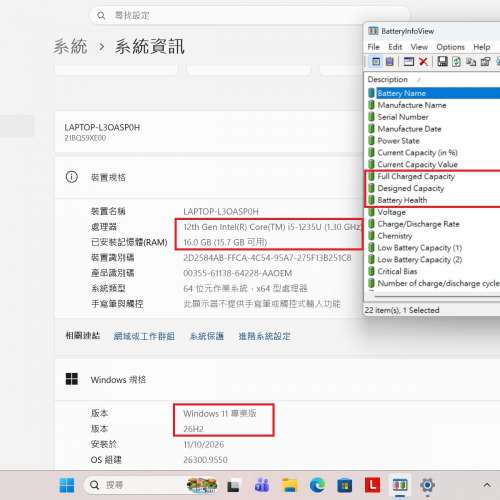Viewport: 500px width, 500px height.
Task: Click the 12th Gen Intel Core processor value
Action: click(272, 227)
